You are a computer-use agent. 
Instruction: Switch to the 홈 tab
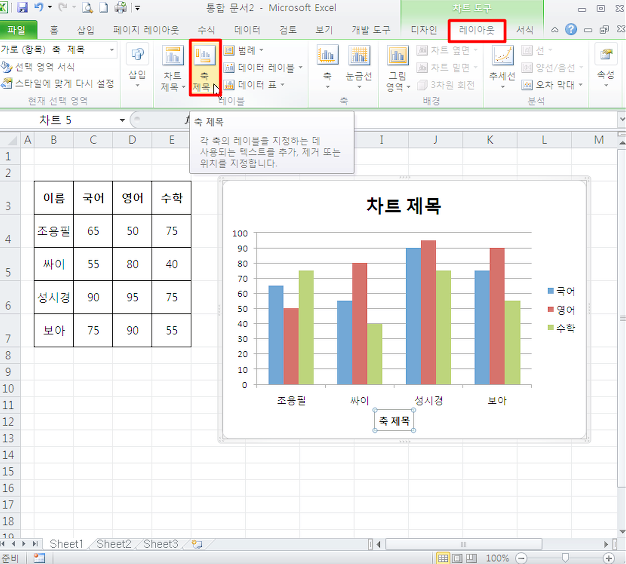pyautogui.click(x=54, y=30)
